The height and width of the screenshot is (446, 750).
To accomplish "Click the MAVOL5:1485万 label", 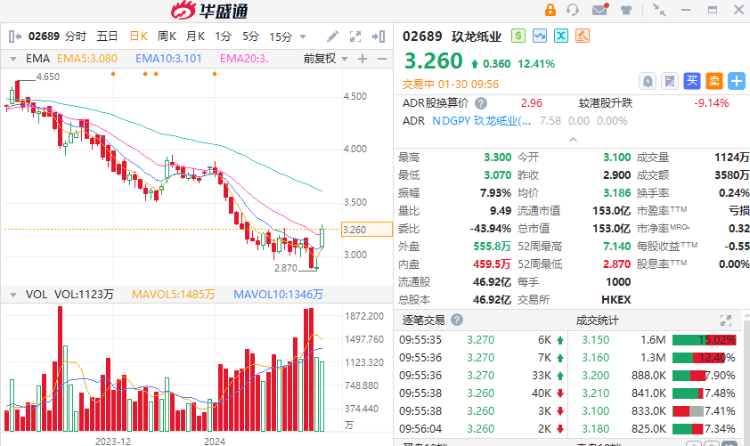I will point(173,294).
